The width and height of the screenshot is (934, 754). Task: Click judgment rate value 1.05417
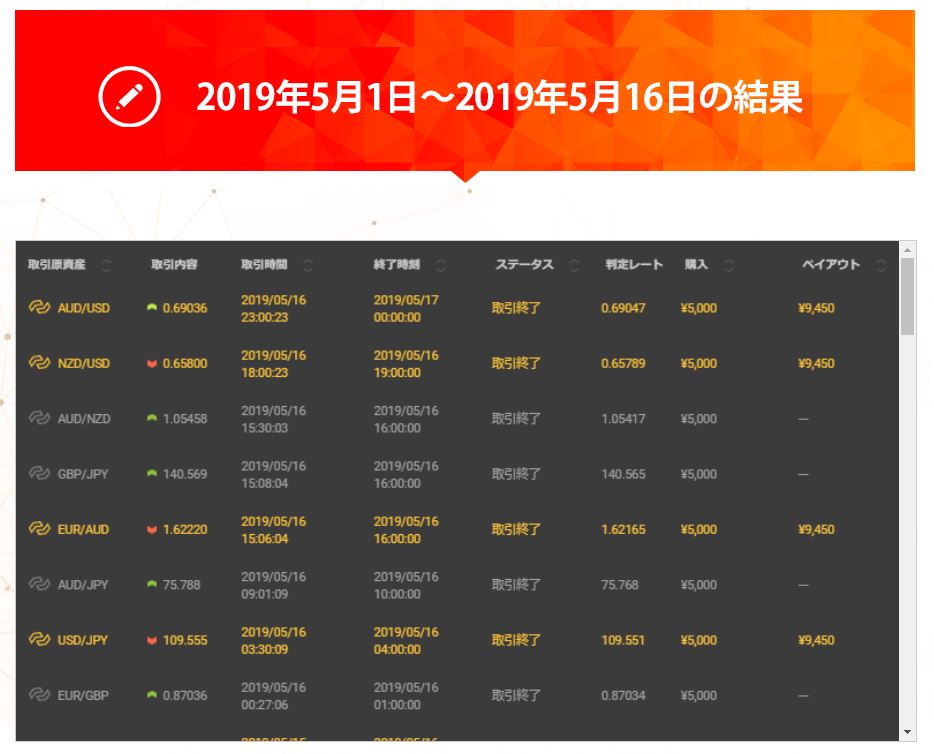(623, 419)
